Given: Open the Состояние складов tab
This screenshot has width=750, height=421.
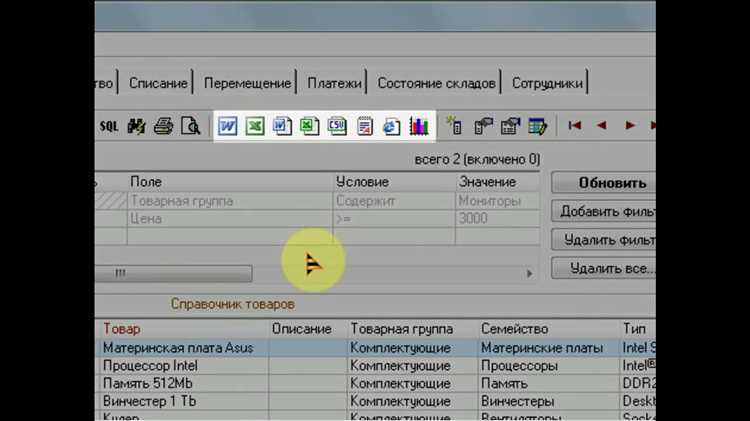Looking at the screenshot, I should pos(436,83).
